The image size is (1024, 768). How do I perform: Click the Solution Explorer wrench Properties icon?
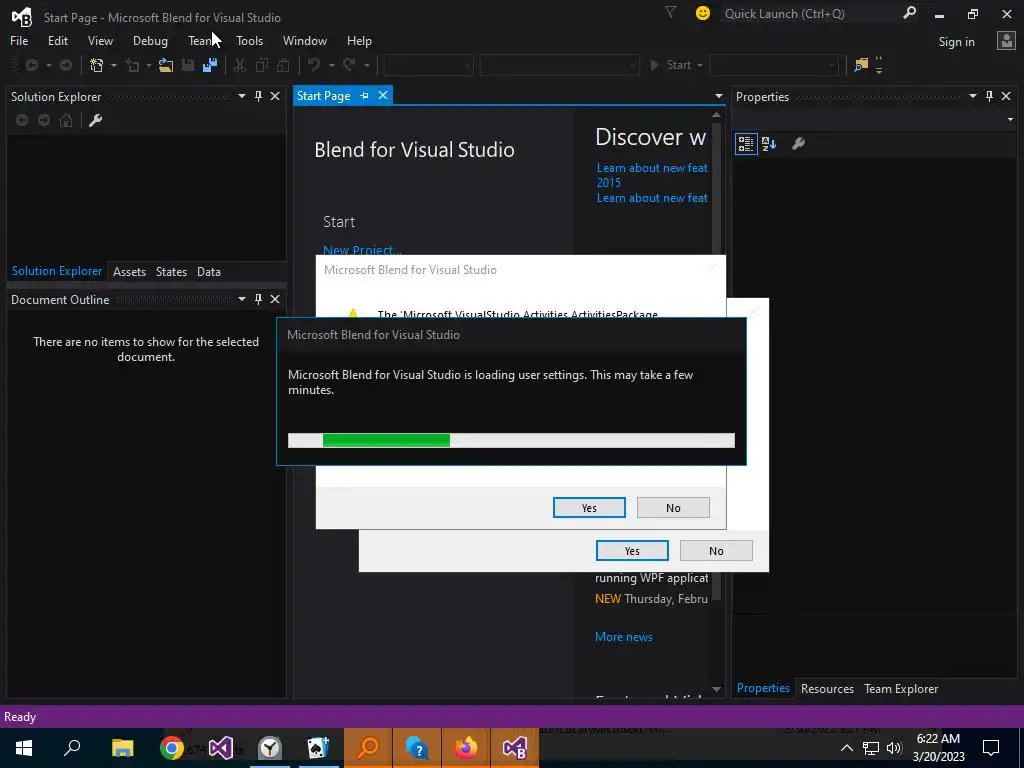(x=95, y=120)
